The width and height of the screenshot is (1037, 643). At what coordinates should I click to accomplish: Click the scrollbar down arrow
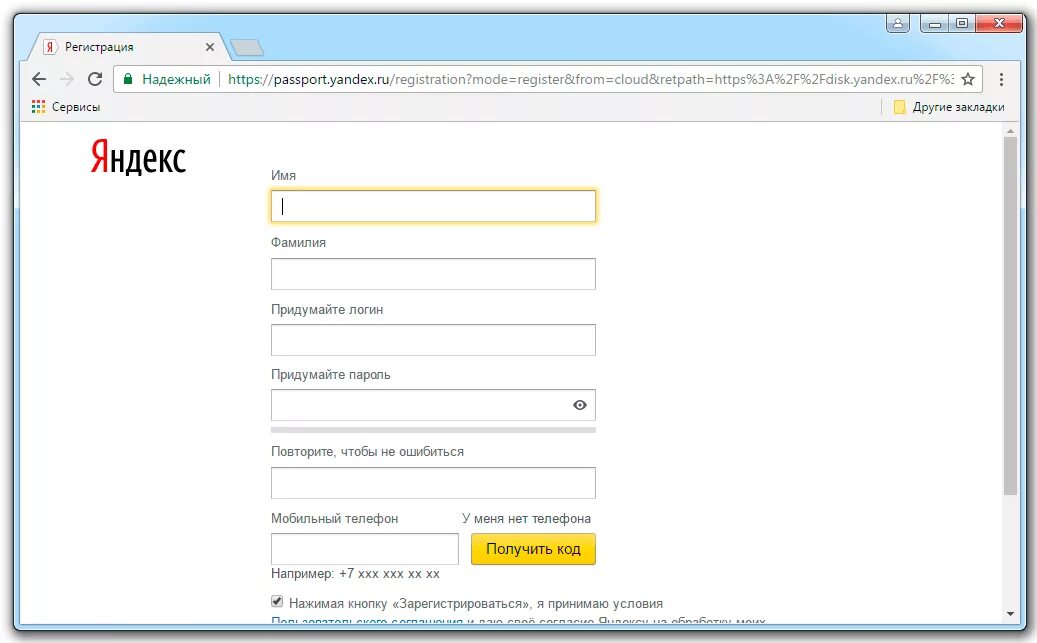[x=1010, y=614]
